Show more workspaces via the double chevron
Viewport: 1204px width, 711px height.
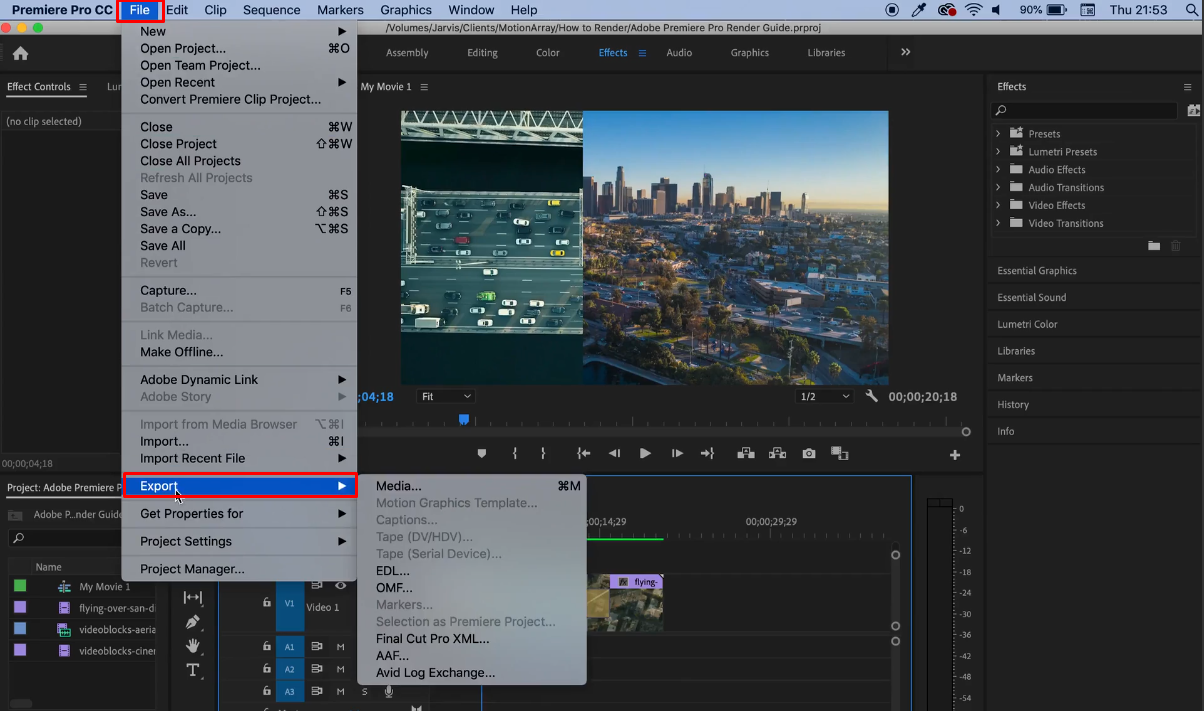coord(905,52)
